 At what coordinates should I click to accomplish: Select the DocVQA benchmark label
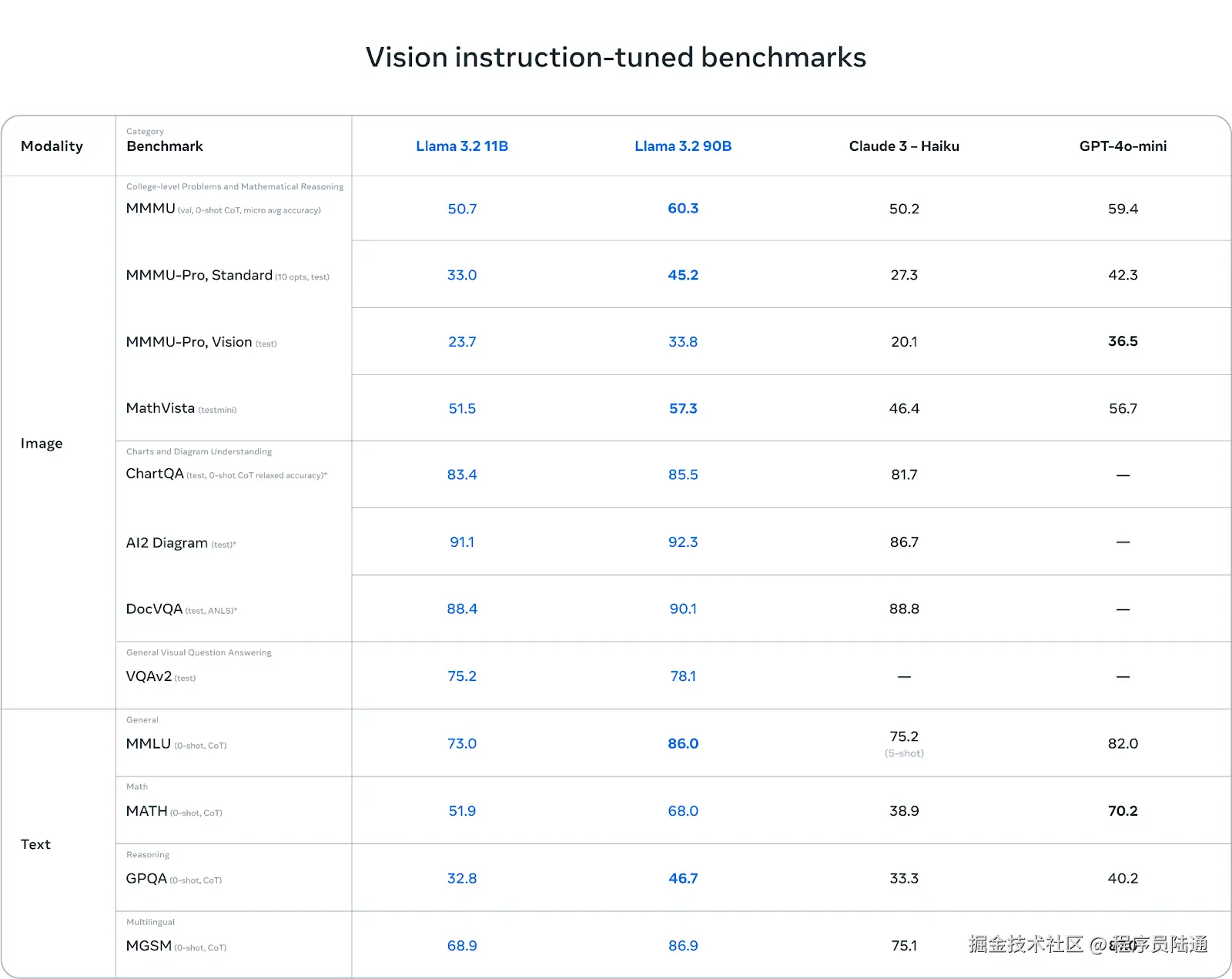[x=154, y=609]
